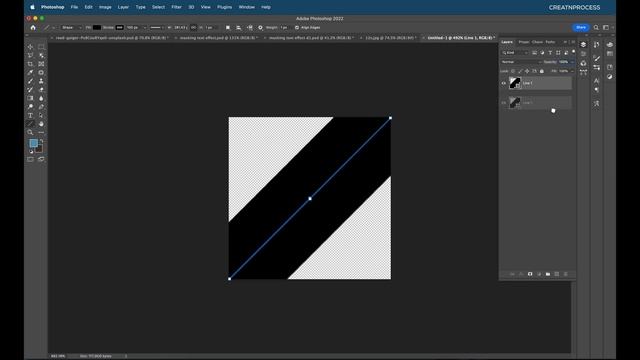Select the Path Selection tool
This screenshot has width=640, height=360.
click(x=41, y=115)
